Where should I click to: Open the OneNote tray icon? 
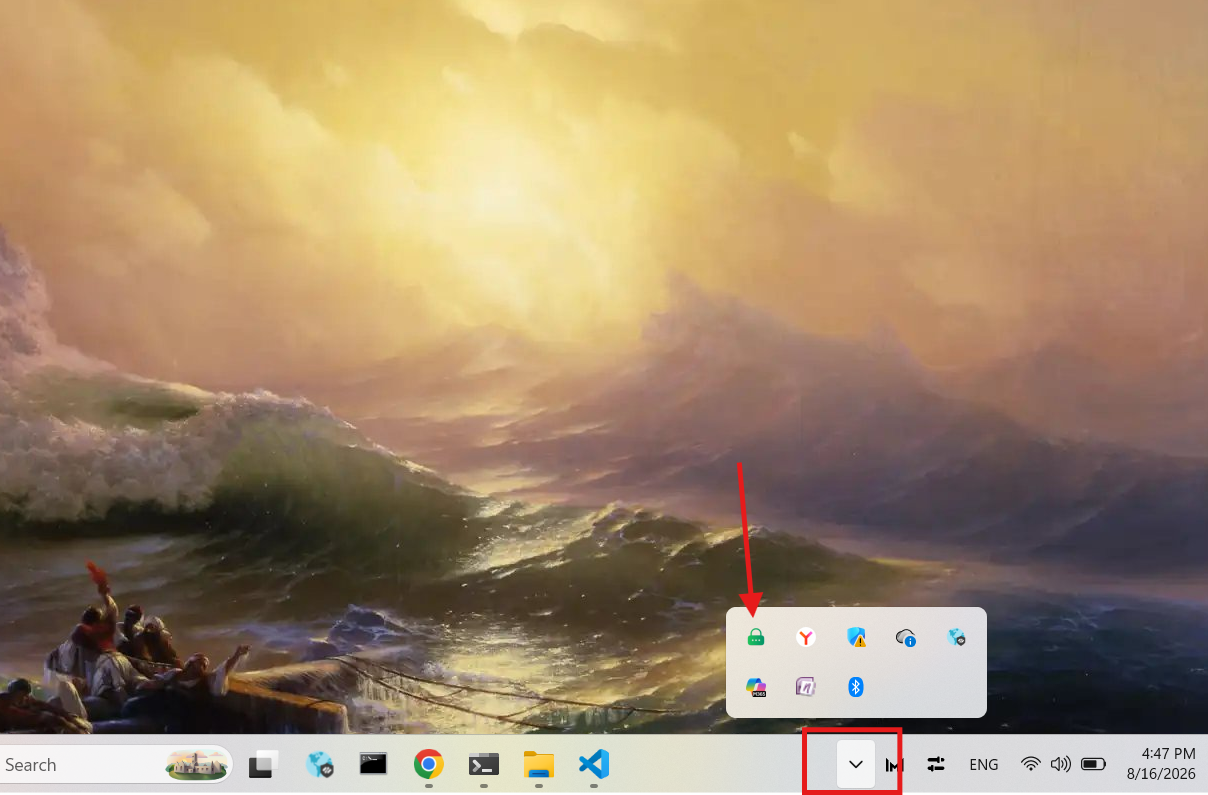point(806,687)
